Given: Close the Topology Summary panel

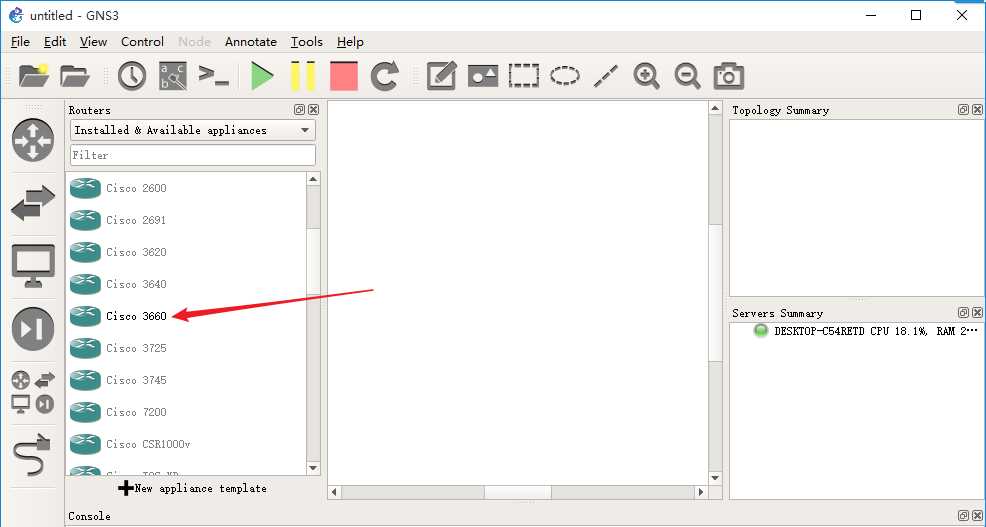Looking at the screenshot, I should pyautogui.click(x=977, y=109).
